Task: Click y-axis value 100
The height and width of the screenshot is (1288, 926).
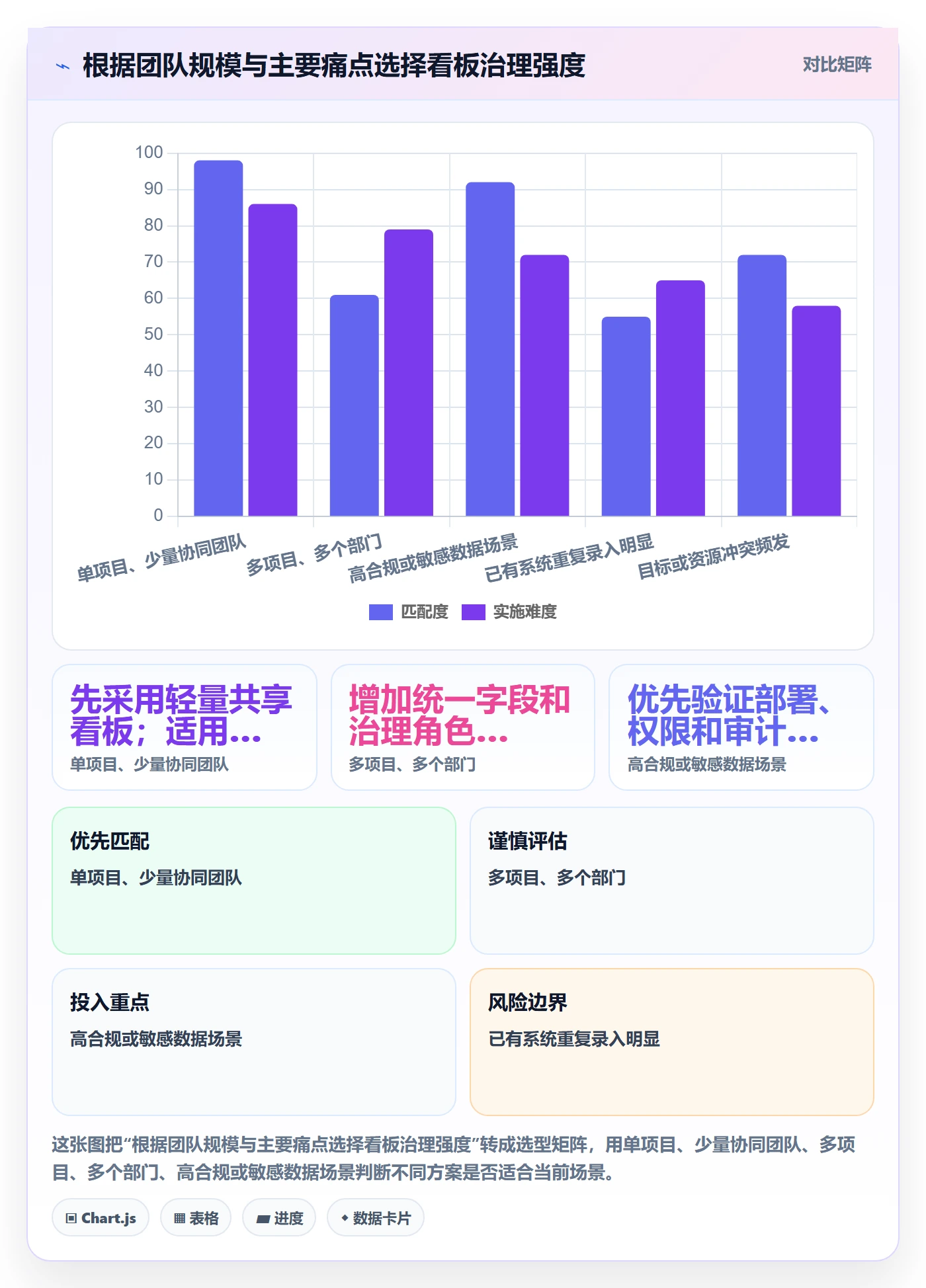Action: (149, 153)
